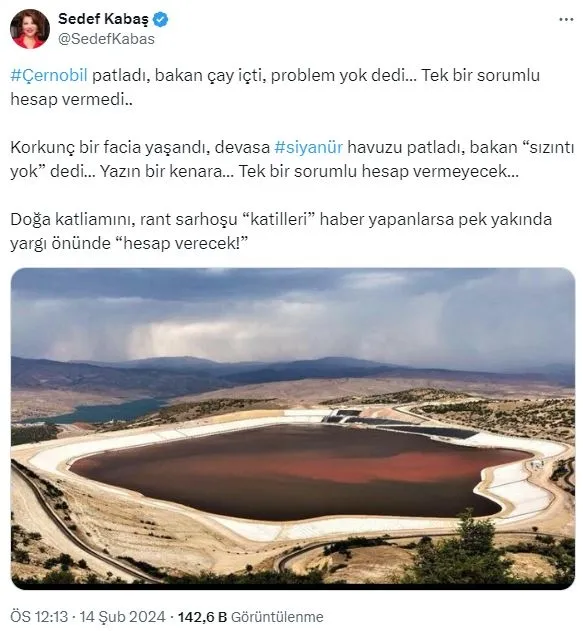The image size is (583, 631).
Task: Open Sedef Kabaş's profile picture
Action: coord(30,29)
